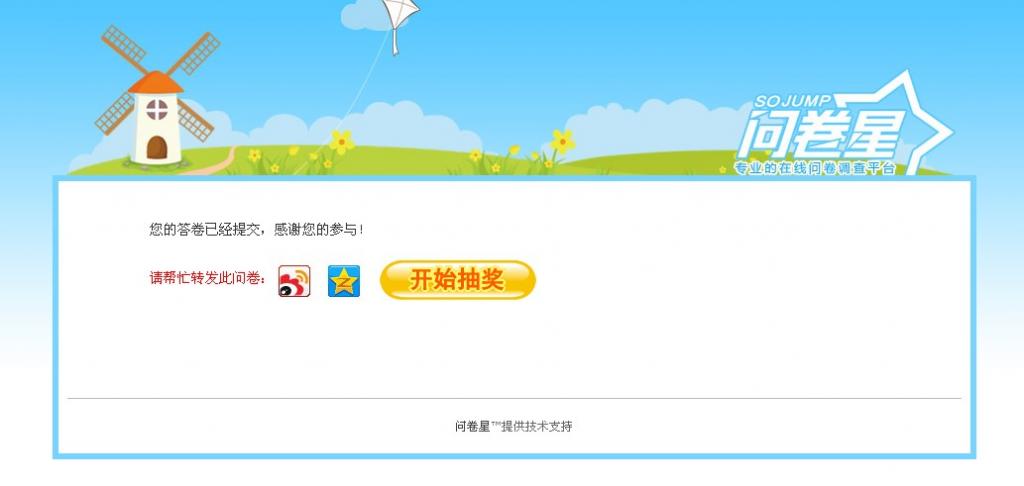Click the 请帮忙转发此问卷 red label
The height and width of the screenshot is (486, 1024).
(208, 278)
